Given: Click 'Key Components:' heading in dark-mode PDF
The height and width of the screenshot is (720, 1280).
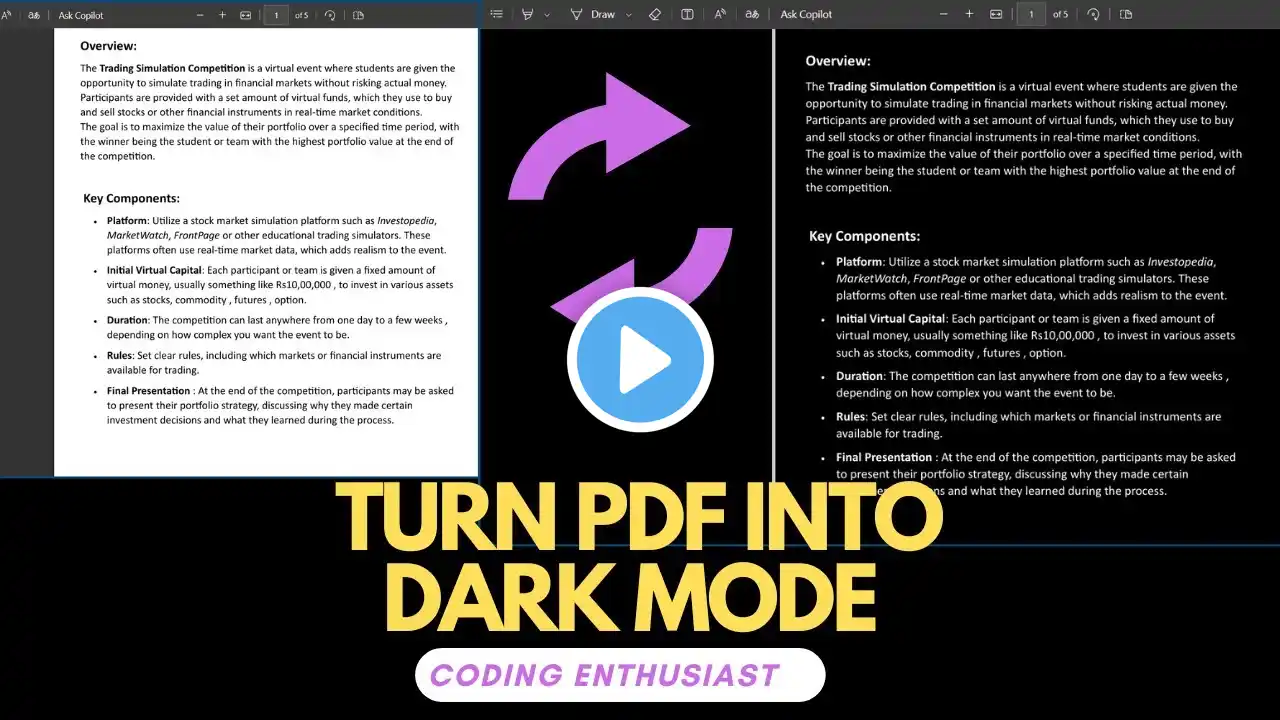Looking at the screenshot, I should tap(864, 237).
